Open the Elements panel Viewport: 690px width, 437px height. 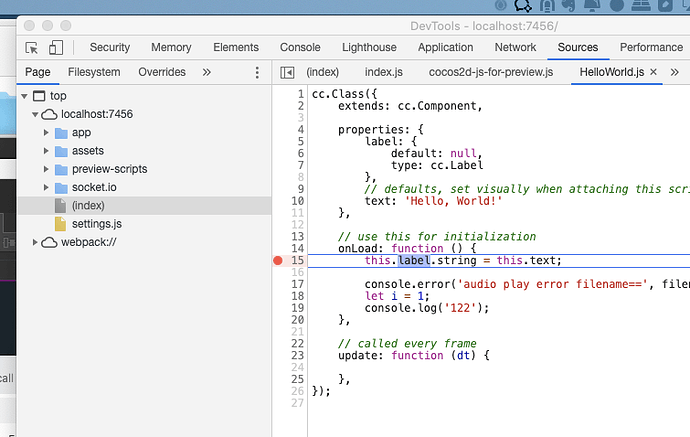[236, 48]
